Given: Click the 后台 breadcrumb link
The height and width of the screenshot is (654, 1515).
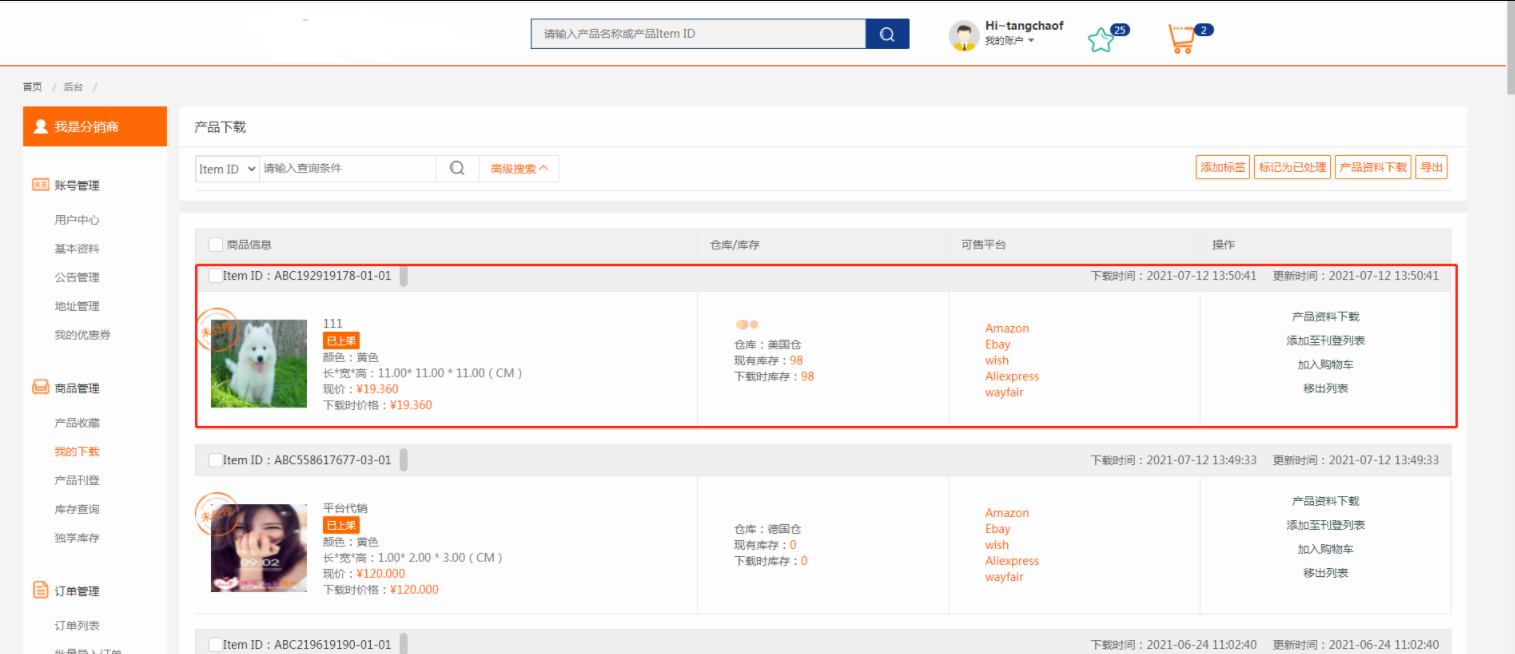Looking at the screenshot, I should pos(74,87).
